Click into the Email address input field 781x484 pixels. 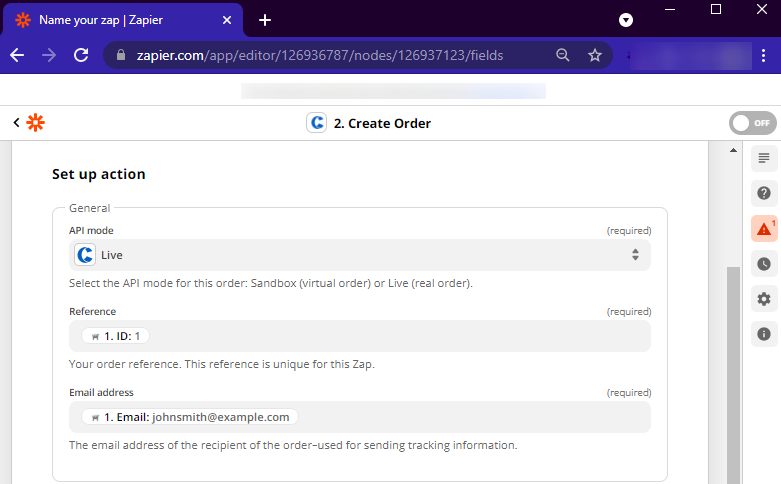(x=360, y=417)
